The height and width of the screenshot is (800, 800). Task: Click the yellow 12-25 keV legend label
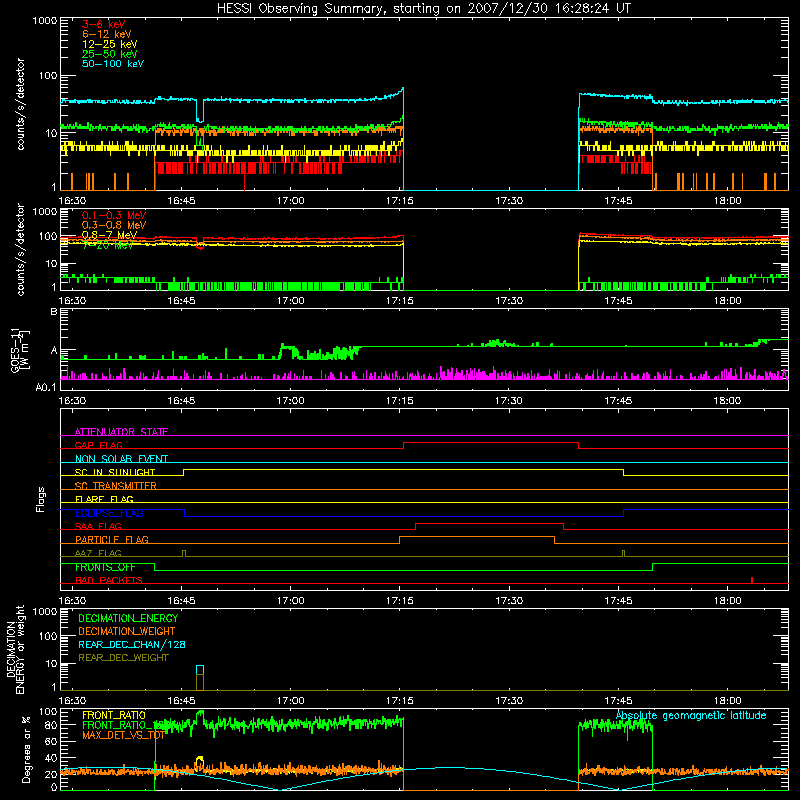click(x=110, y=44)
